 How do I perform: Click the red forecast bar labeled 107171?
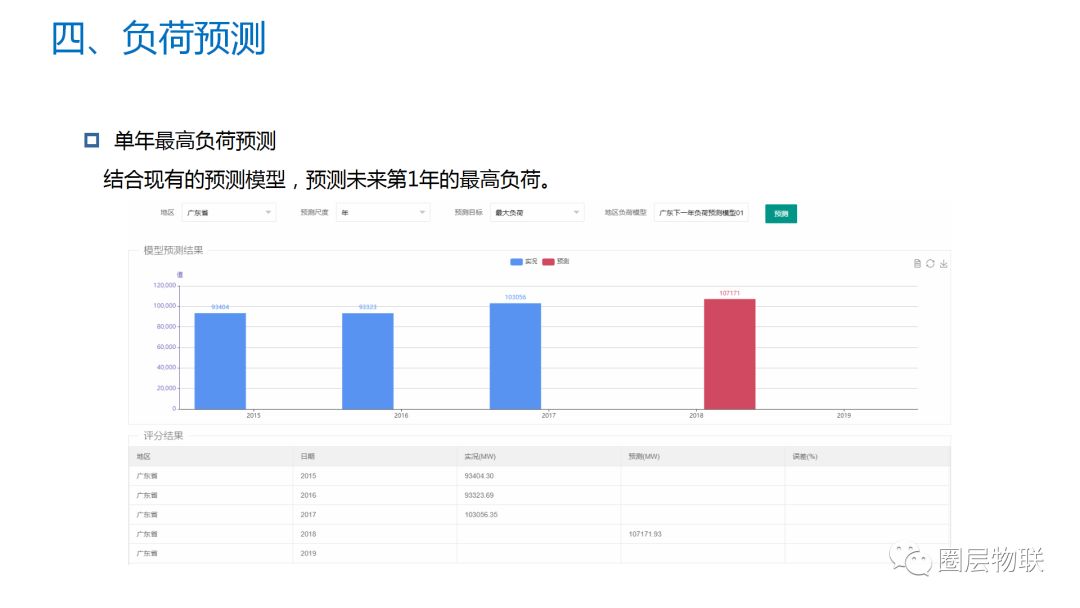pyautogui.click(x=729, y=354)
